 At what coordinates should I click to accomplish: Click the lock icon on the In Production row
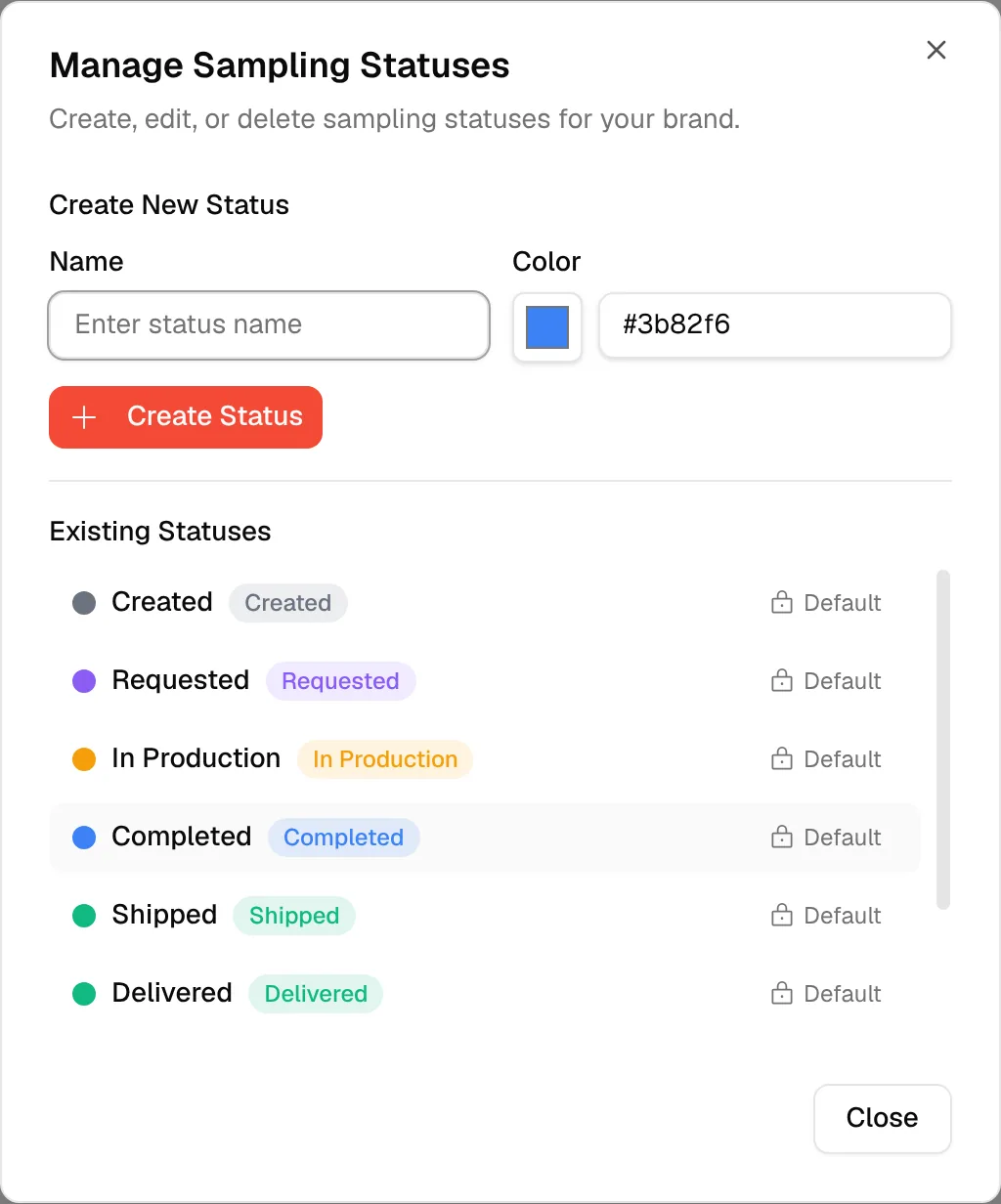[782, 759]
